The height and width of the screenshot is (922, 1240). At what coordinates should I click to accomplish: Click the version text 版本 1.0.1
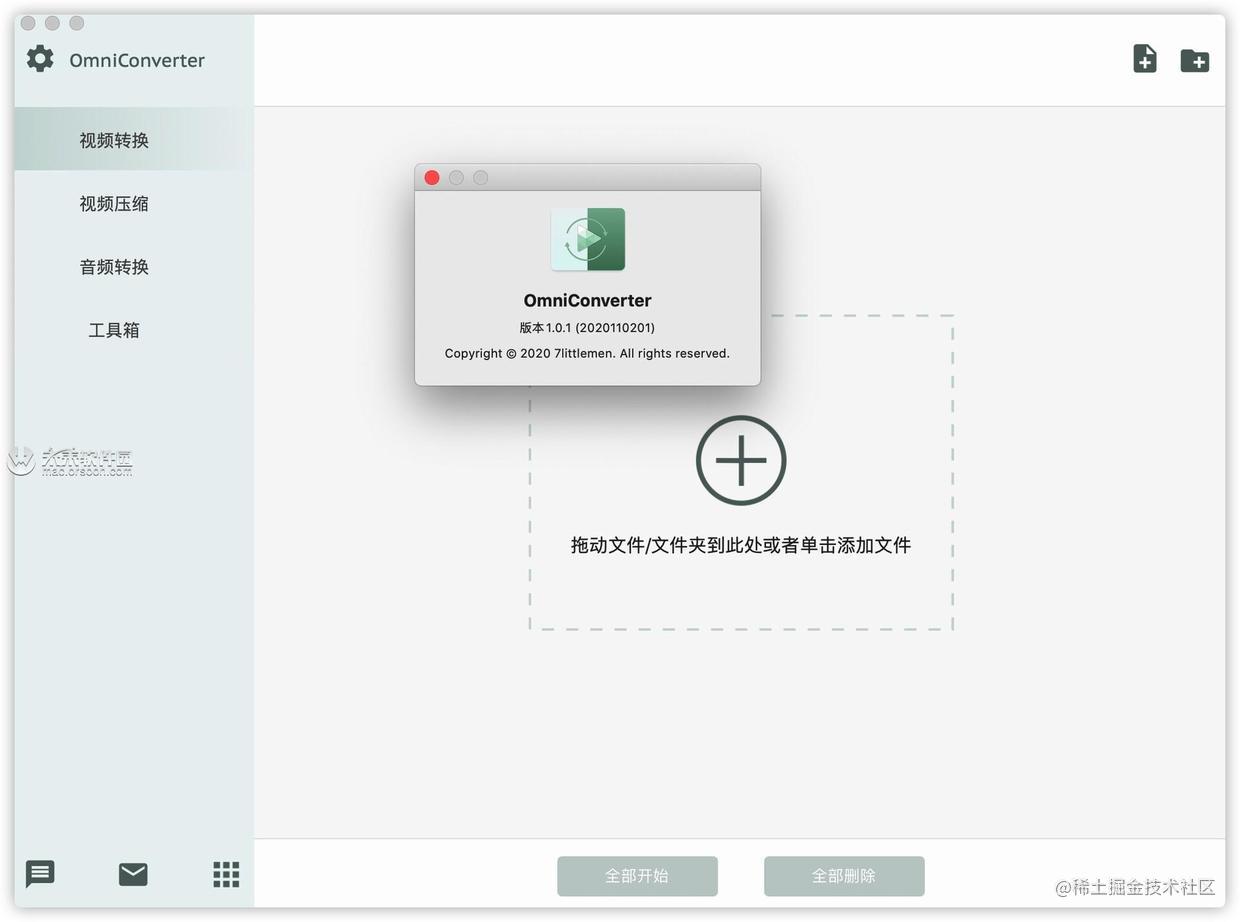587,327
